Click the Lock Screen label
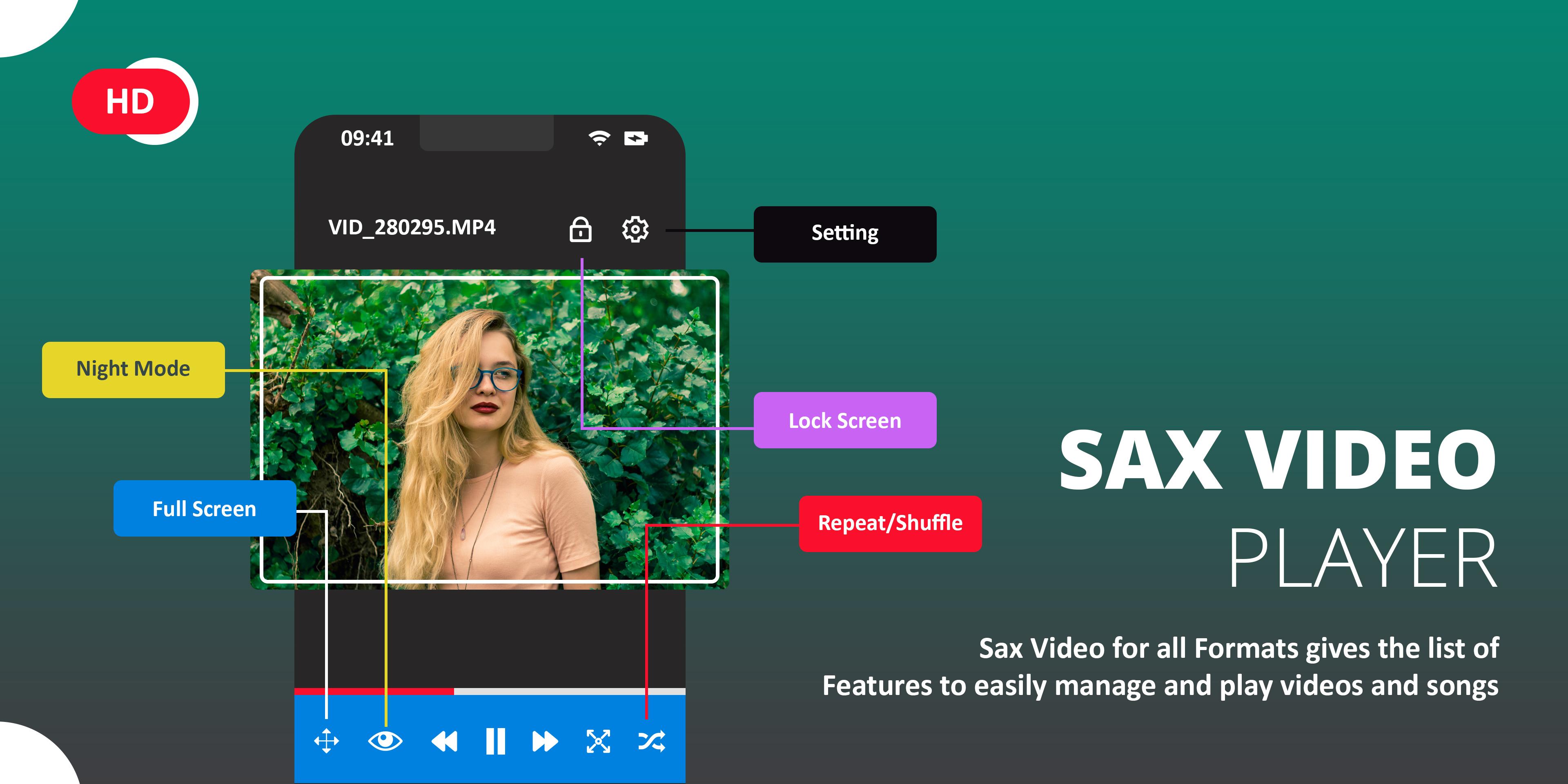1568x784 pixels. pyautogui.click(x=845, y=420)
